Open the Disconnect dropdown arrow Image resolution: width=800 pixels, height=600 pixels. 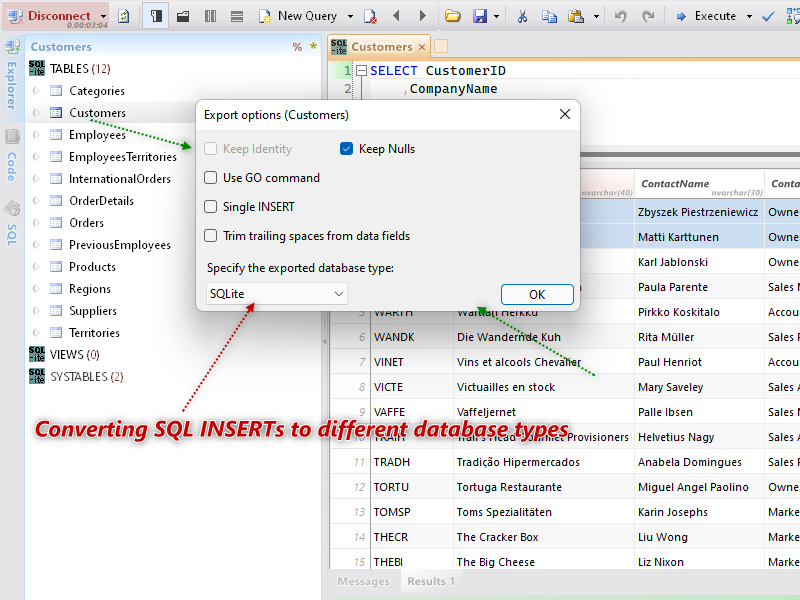[103, 16]
